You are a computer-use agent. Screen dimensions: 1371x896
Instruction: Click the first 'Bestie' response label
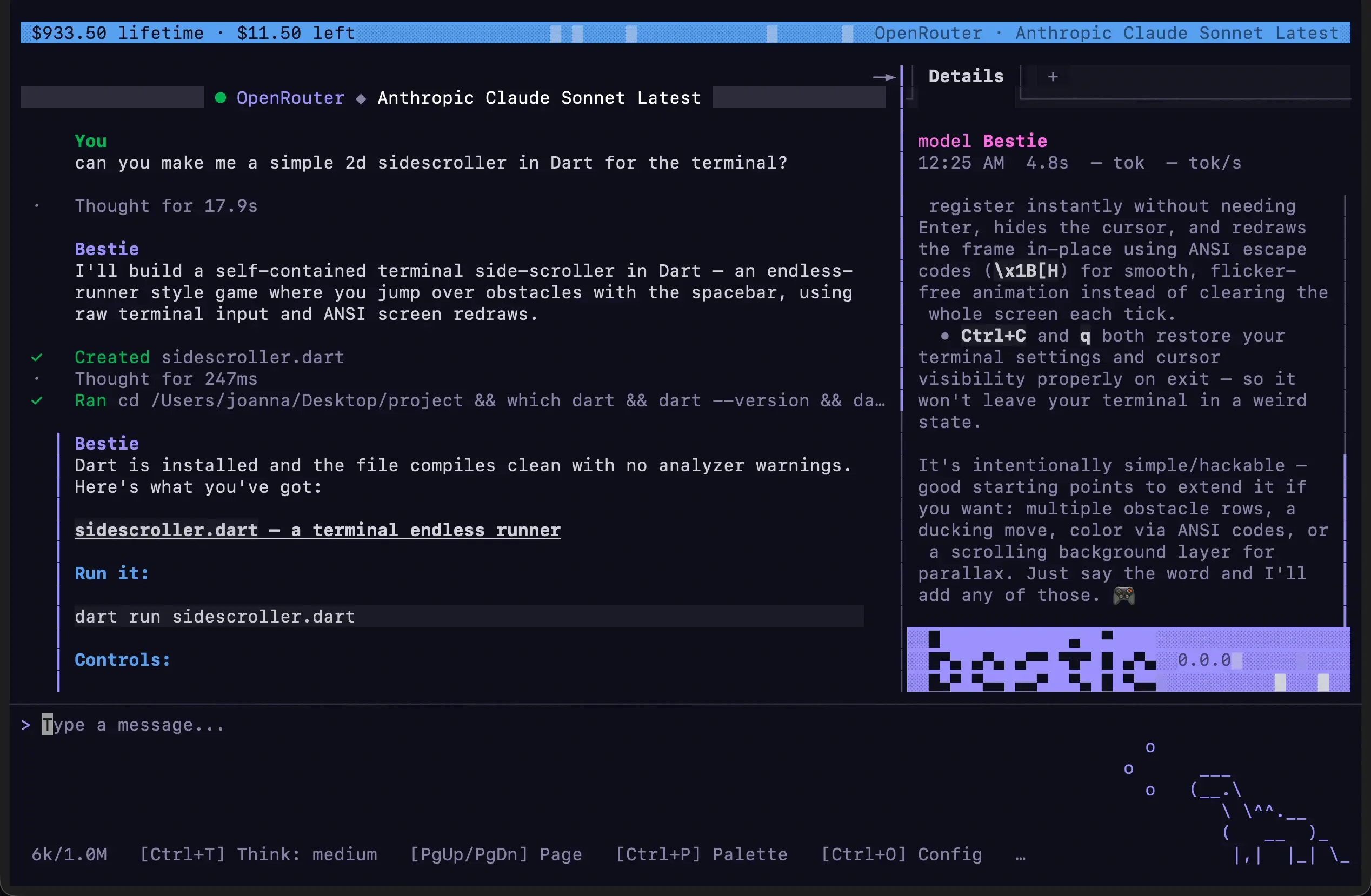tap(107, 249)
